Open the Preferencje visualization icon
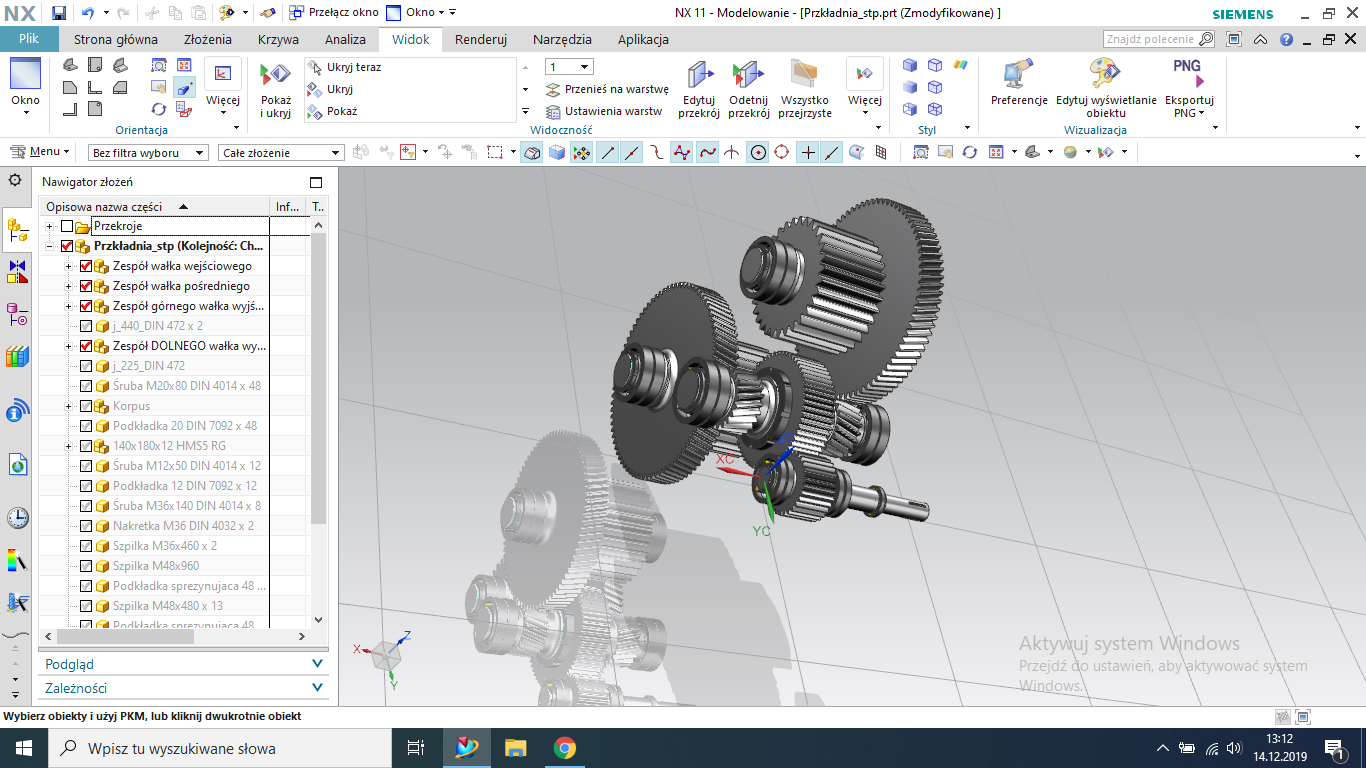This screenshot has width=1366, height=768. coord(1019,76)
